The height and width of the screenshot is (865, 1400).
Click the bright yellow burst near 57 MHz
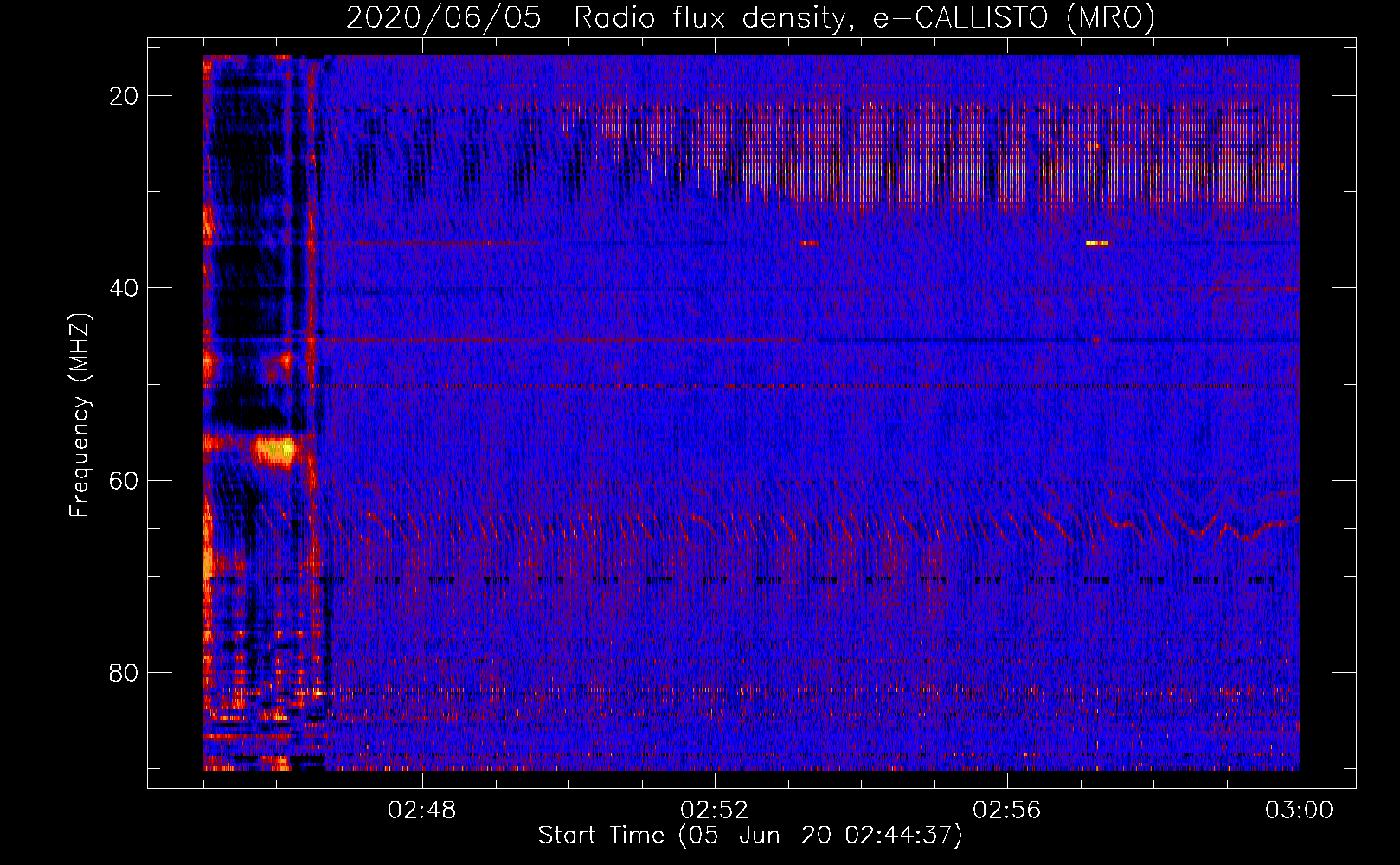pyautogui.click(x=275, y=450)
